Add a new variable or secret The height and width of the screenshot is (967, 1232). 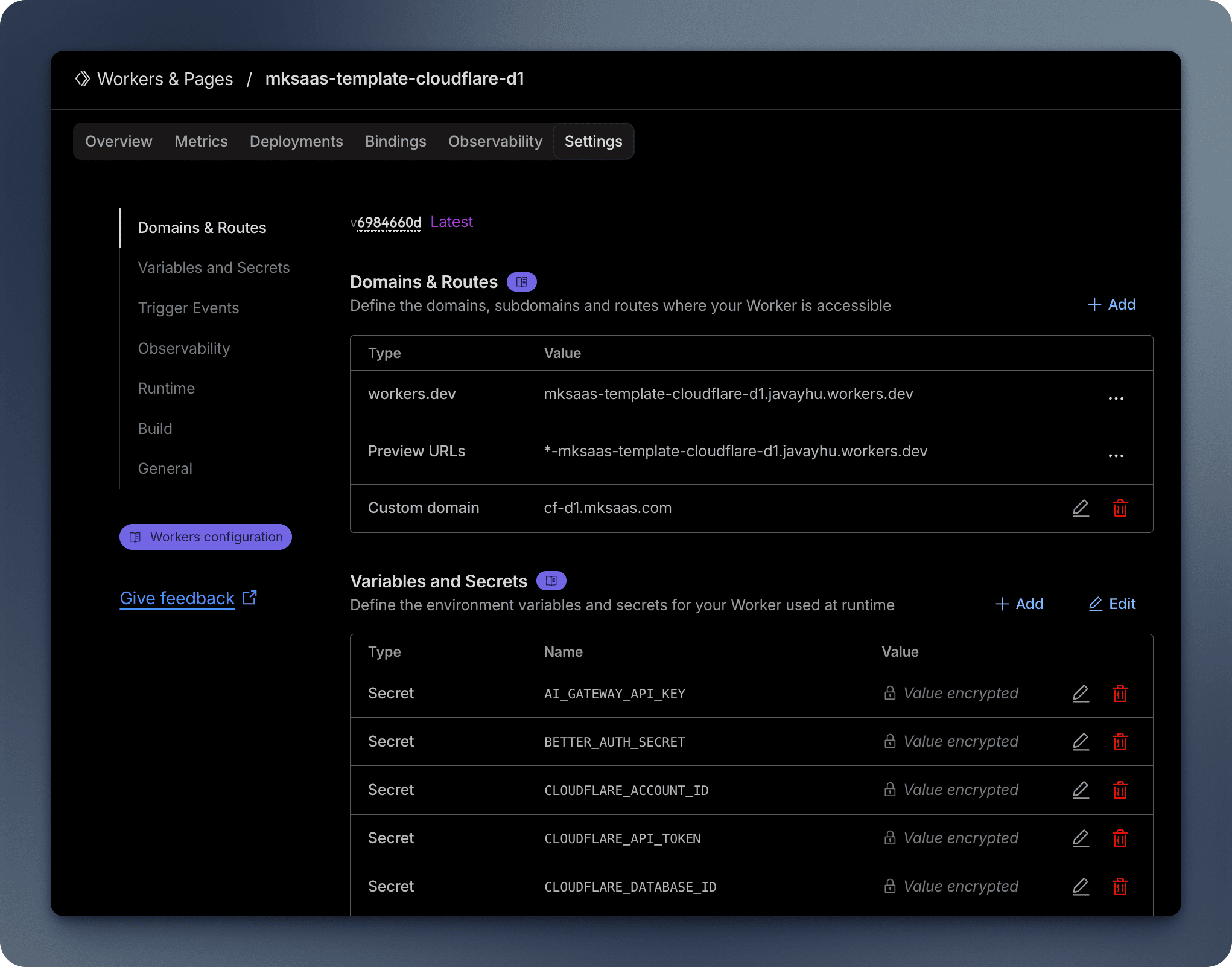[1019, 604]
